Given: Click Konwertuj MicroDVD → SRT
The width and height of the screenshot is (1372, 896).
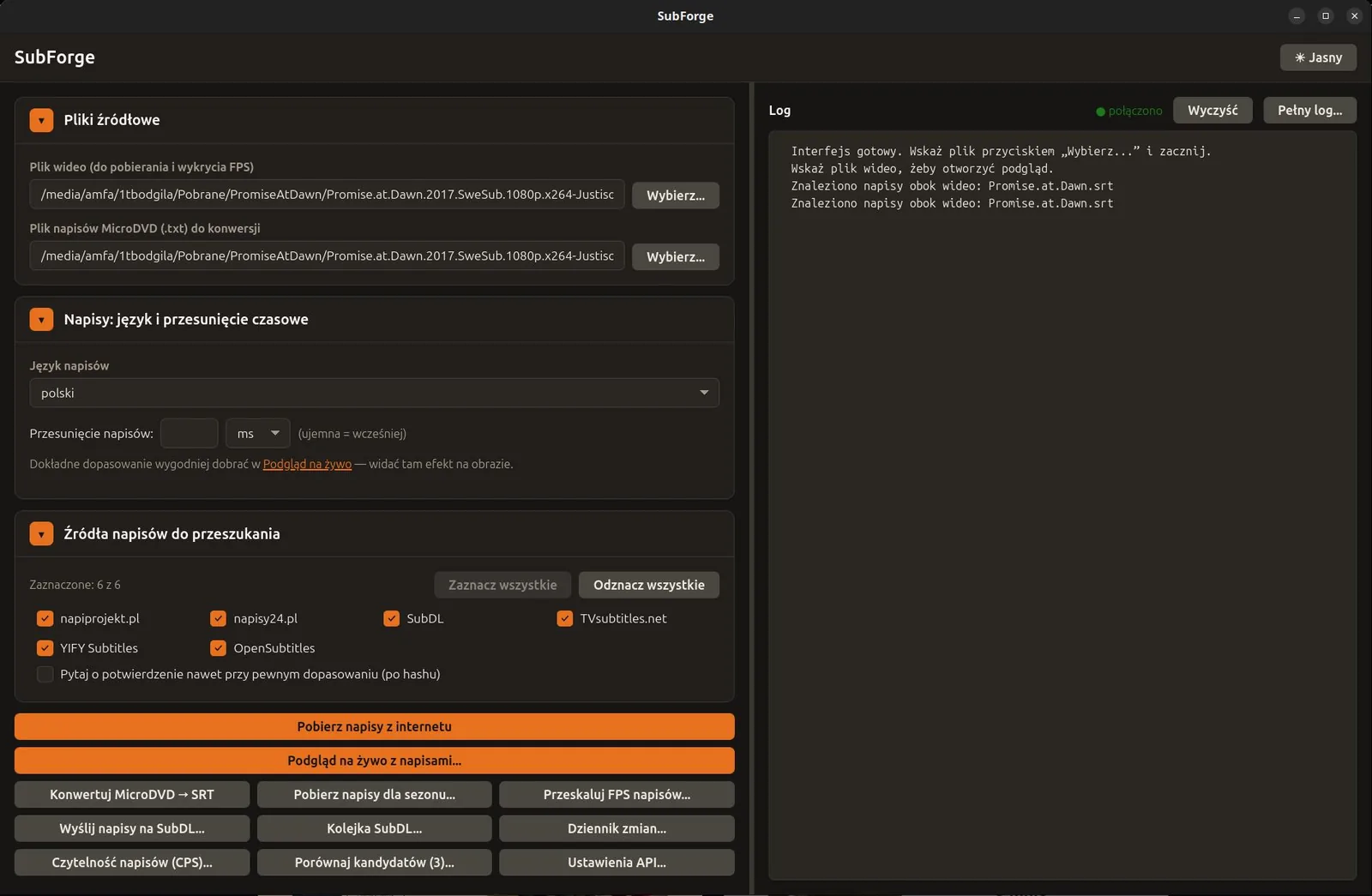Looking at the screenshot, I should pyautogui.click(x=132, y=794).
